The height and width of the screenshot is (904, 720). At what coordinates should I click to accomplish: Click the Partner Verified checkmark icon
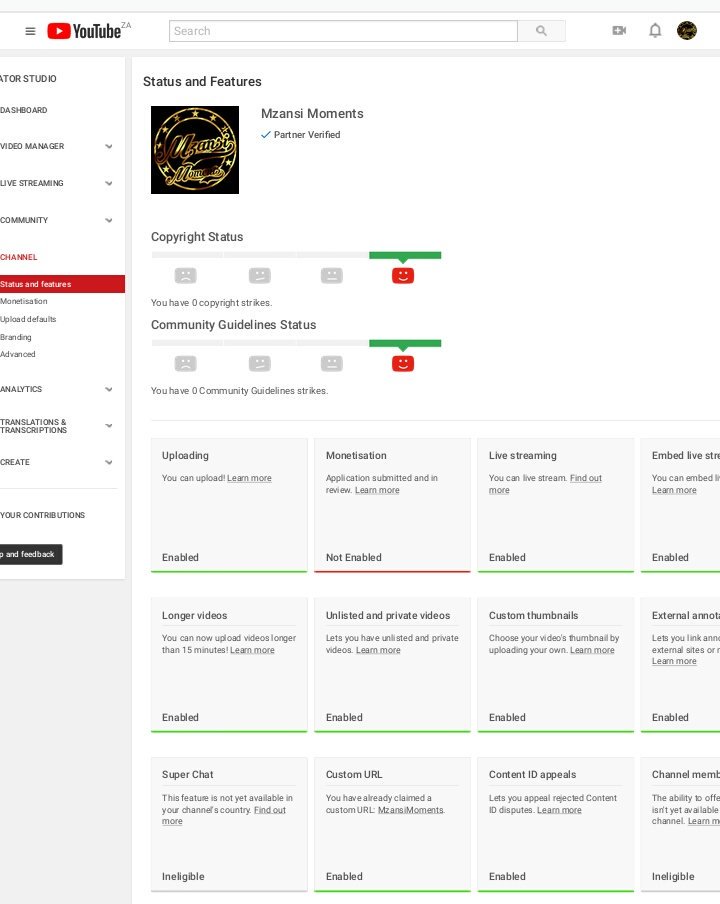point(266,134)
